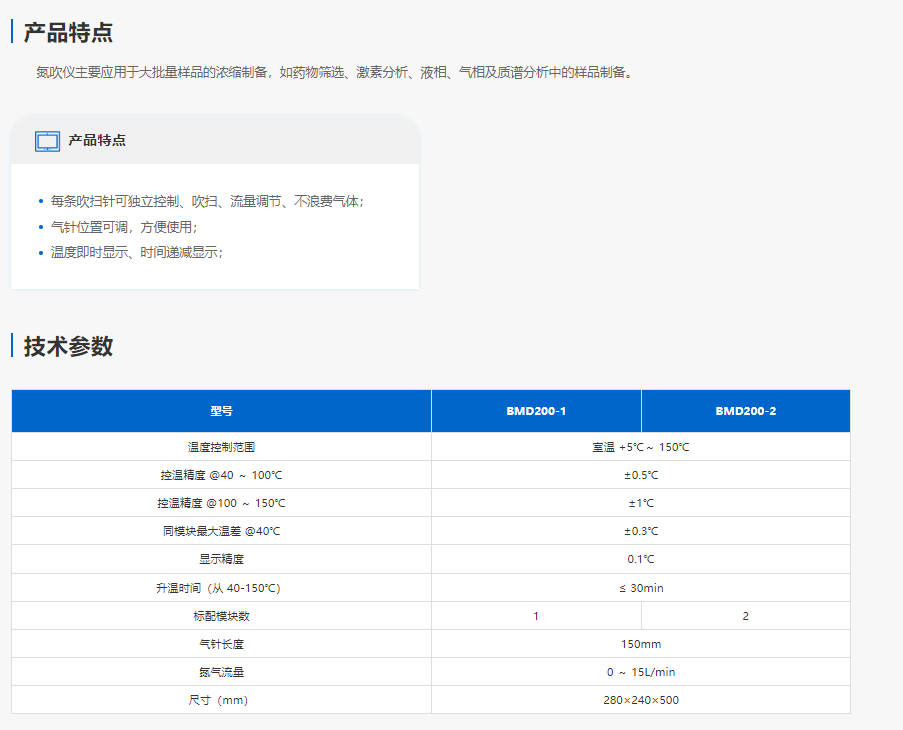Click the monitor icon in the 产品特点 card

click(x=47, y=141)
